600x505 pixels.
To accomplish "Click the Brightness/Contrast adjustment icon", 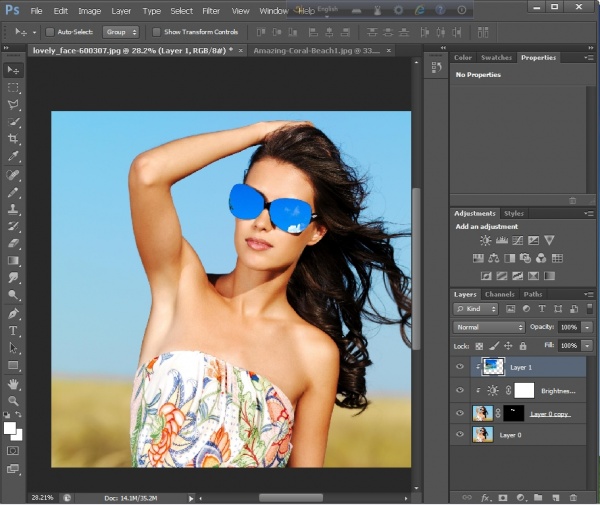I will click(485, 240).
